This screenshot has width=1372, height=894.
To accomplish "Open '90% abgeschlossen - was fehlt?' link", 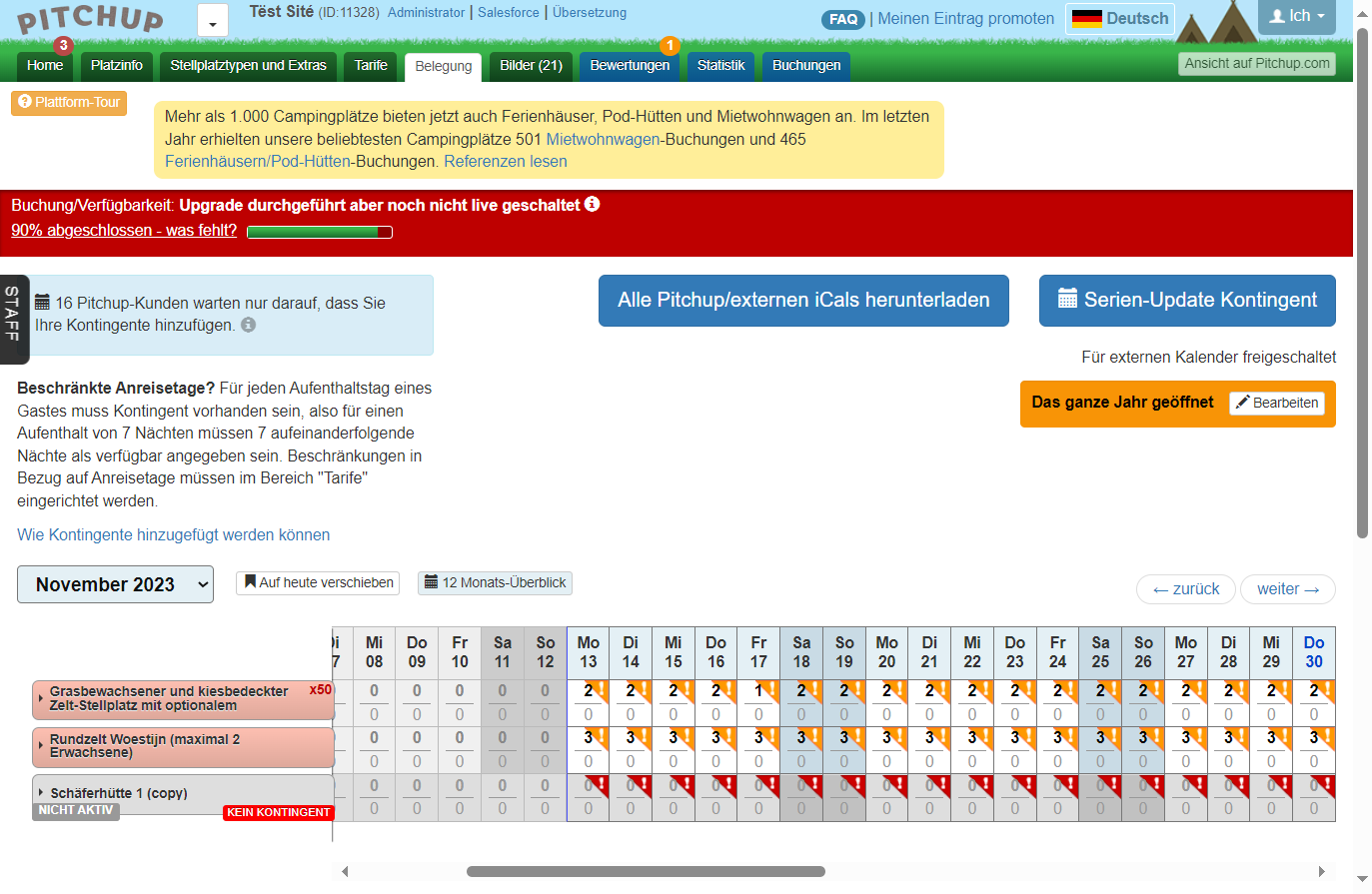I will (124, 230).
